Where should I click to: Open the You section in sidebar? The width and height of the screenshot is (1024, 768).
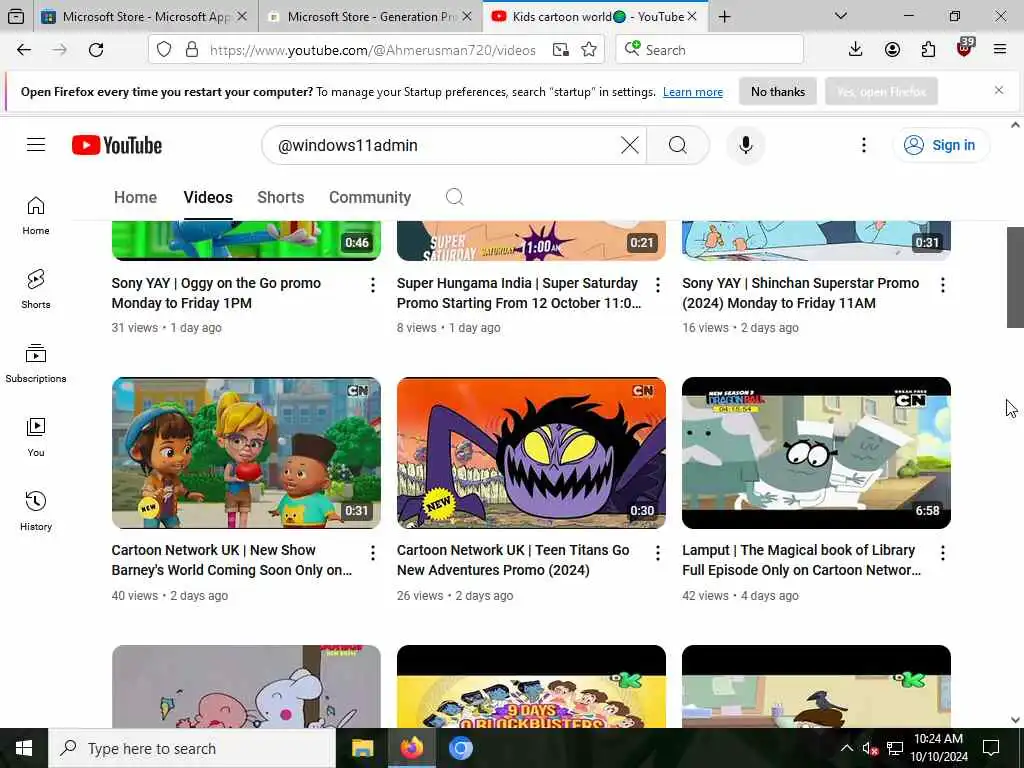click(x=36, y=438)
